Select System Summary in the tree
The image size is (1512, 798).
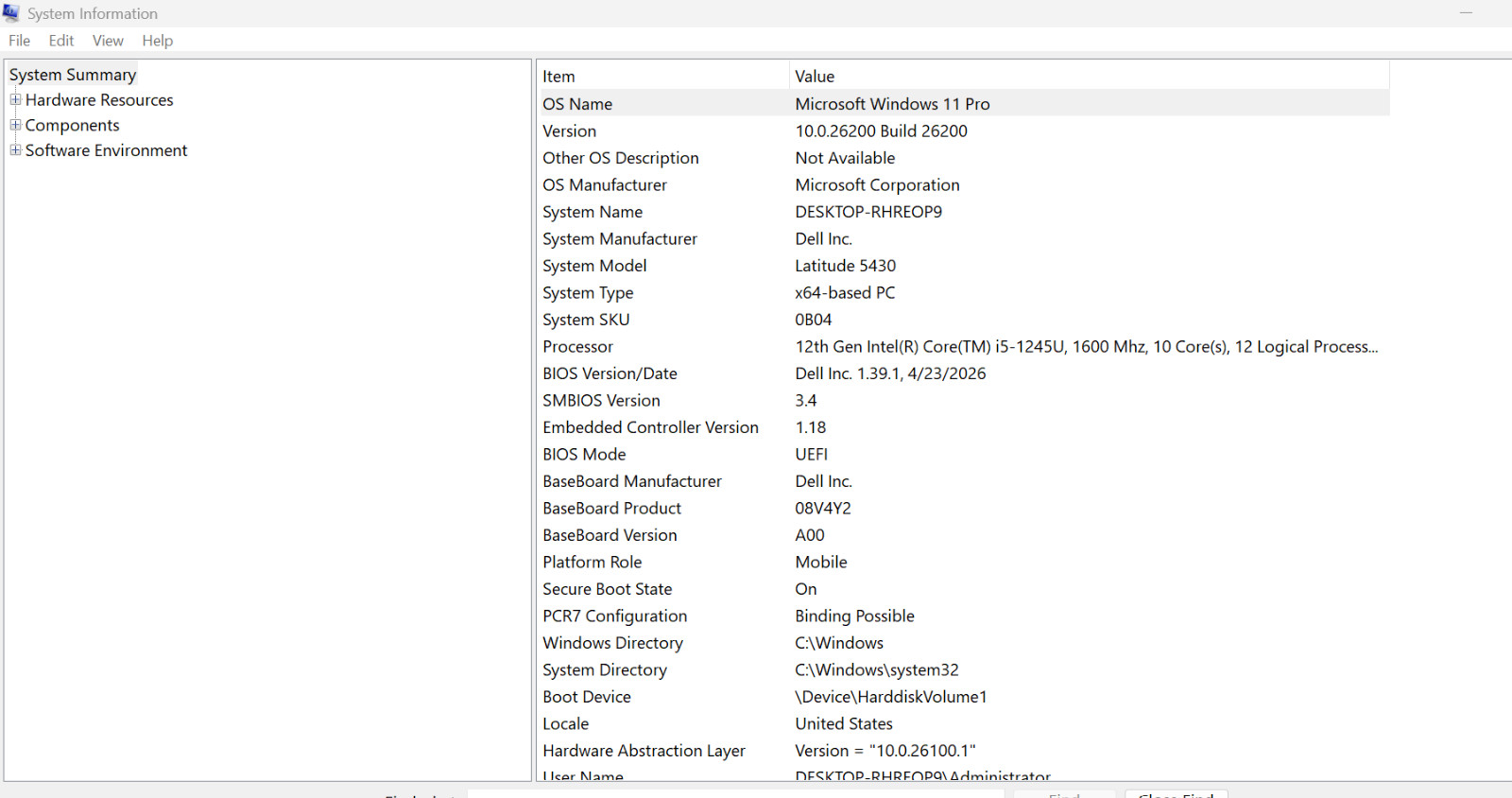tap(73, 75)
